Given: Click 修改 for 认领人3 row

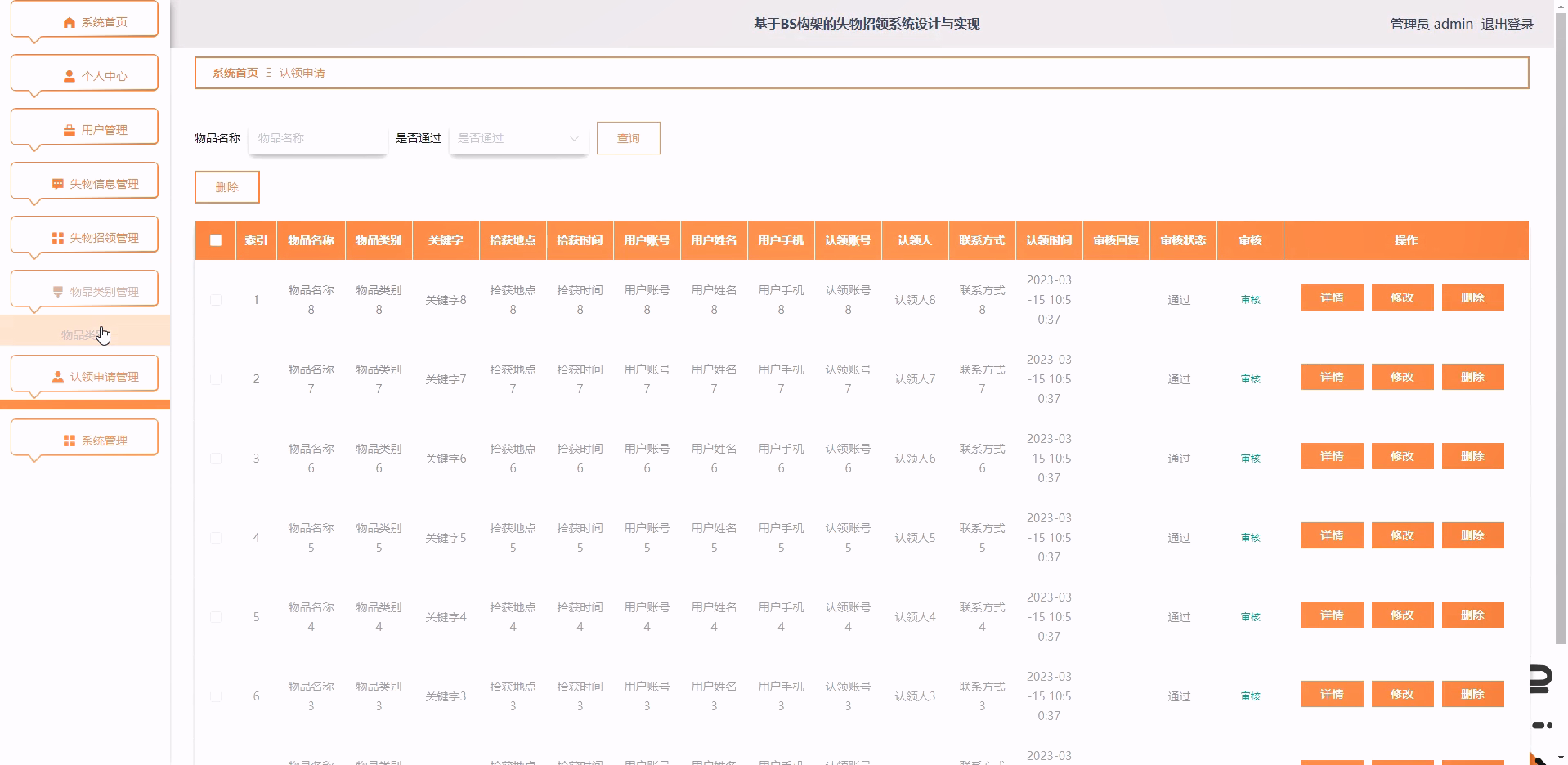Looking at the screenshot, I should (x=1403, y=694).
